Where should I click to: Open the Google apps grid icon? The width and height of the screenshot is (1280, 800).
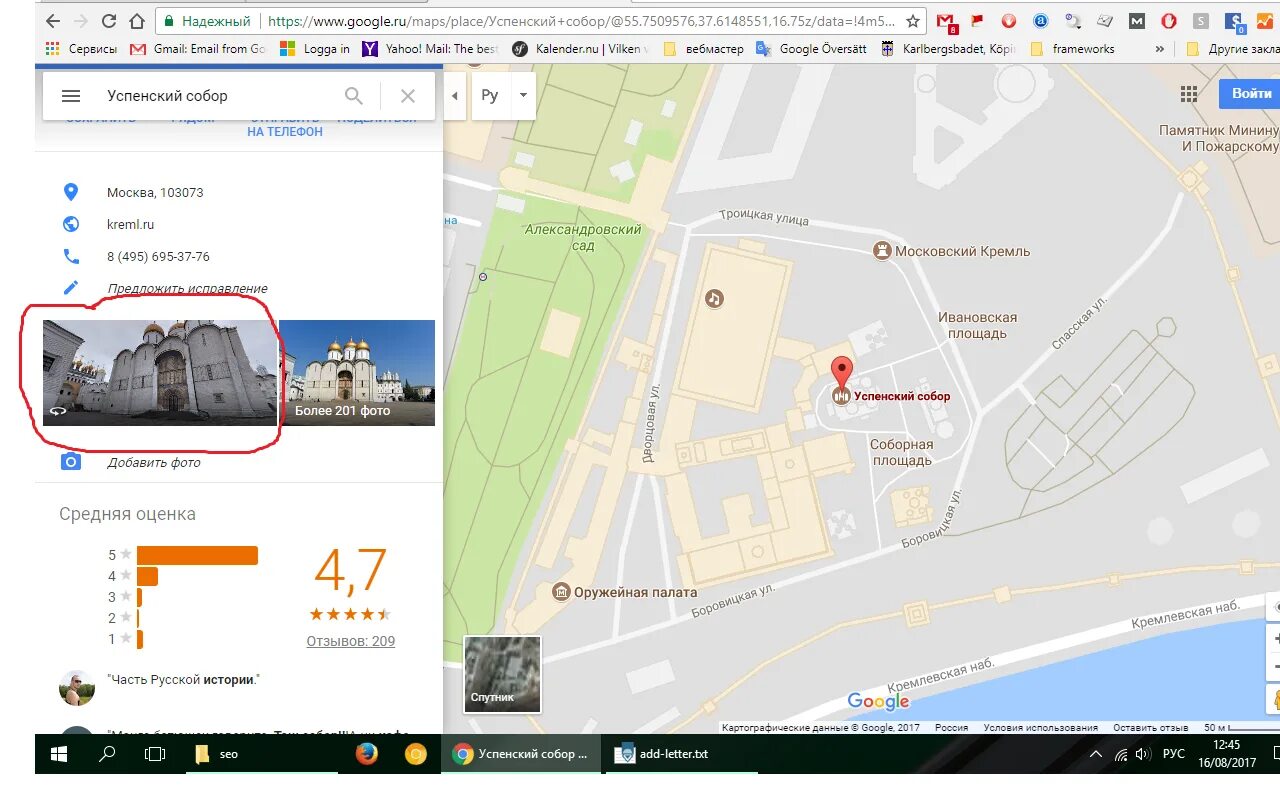(x=1189, y=94)
